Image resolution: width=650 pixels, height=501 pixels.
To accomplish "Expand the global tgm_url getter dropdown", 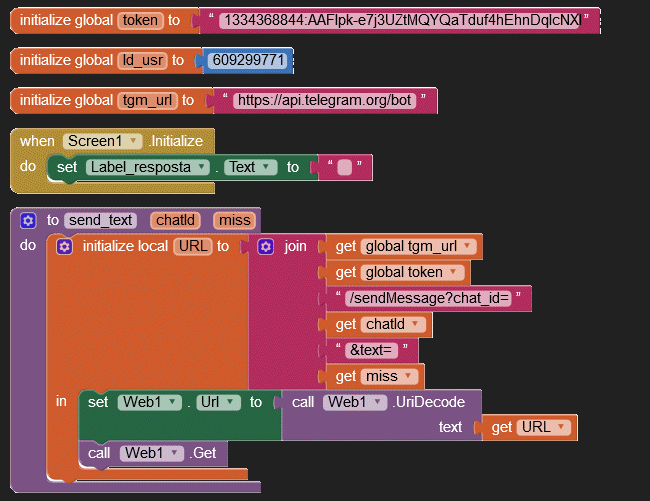I will click(466, 246).
